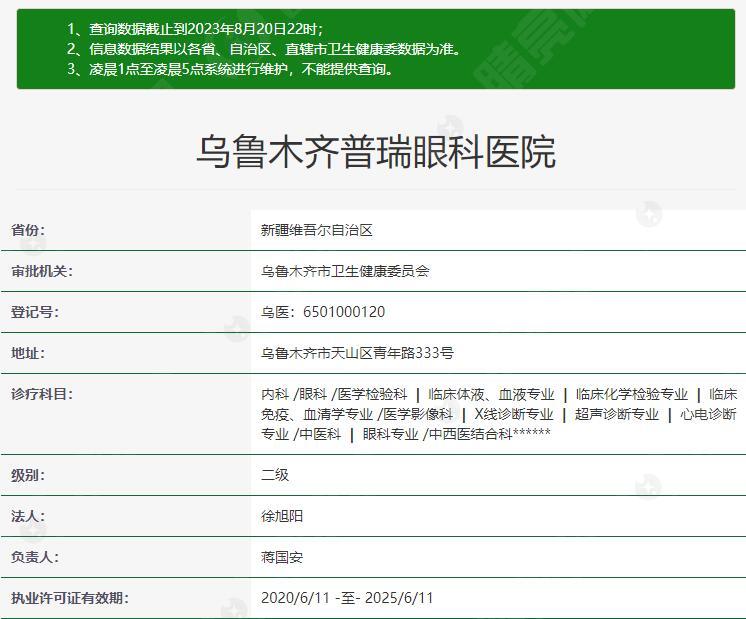Click the text 超声诊断专业

click(x=617, y=414)
